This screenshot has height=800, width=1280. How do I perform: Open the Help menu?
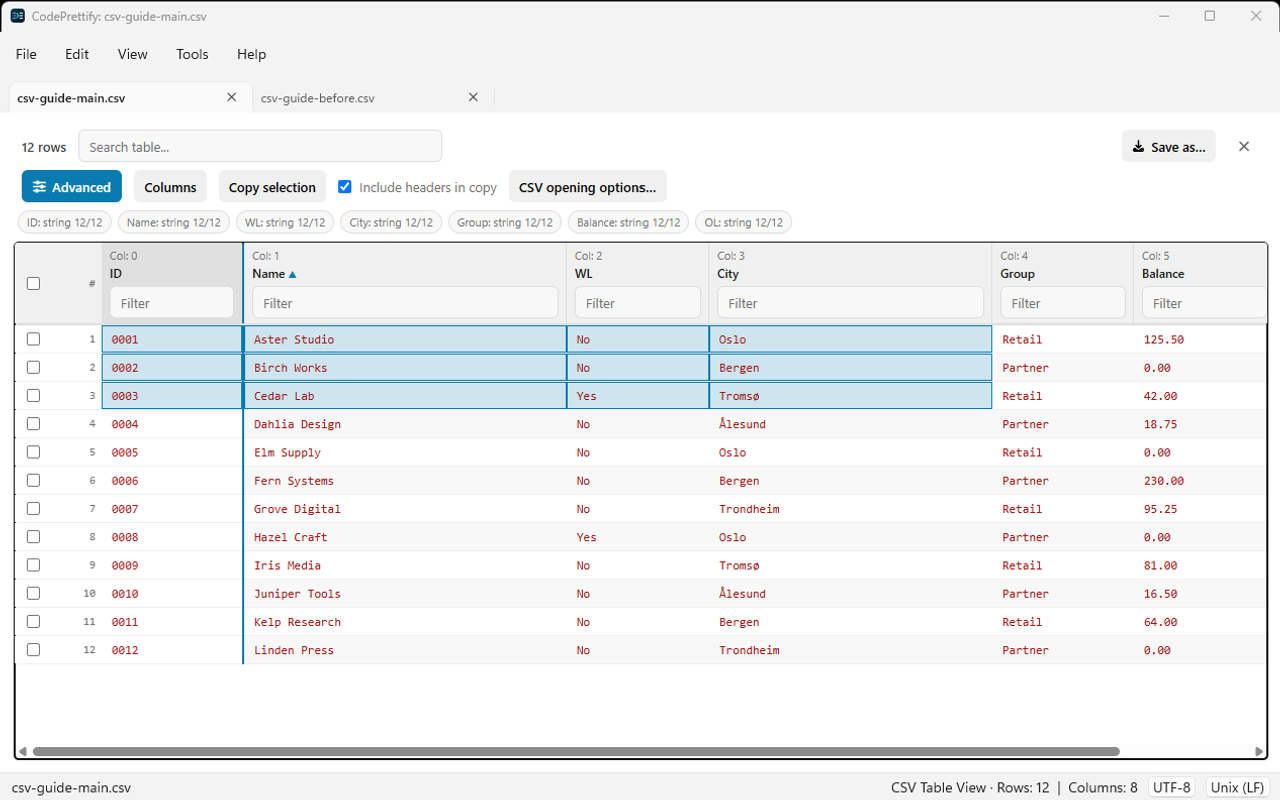[251, 54]
